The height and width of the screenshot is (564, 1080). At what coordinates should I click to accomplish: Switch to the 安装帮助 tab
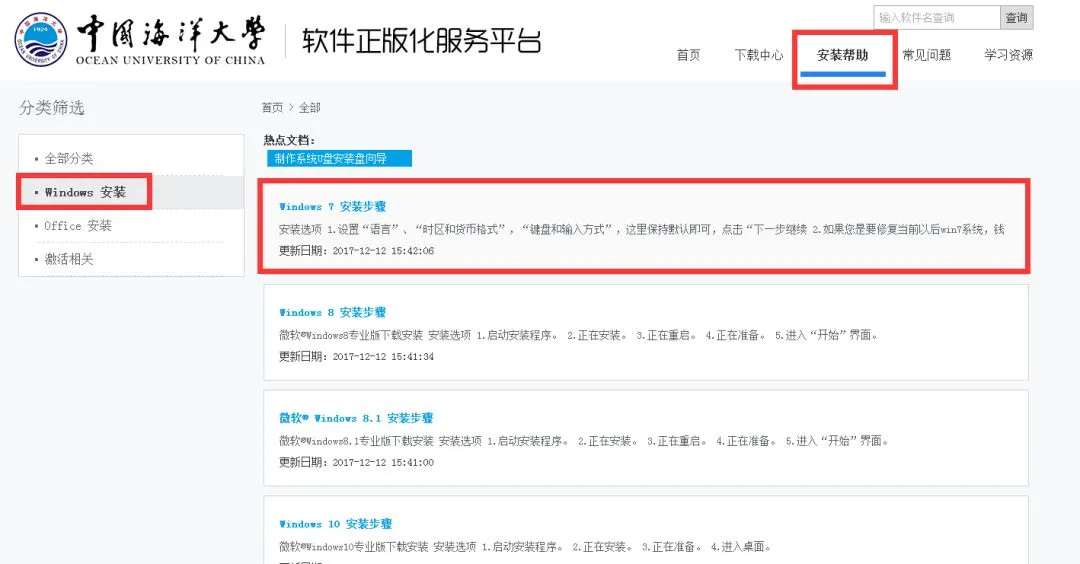(842, 55)
